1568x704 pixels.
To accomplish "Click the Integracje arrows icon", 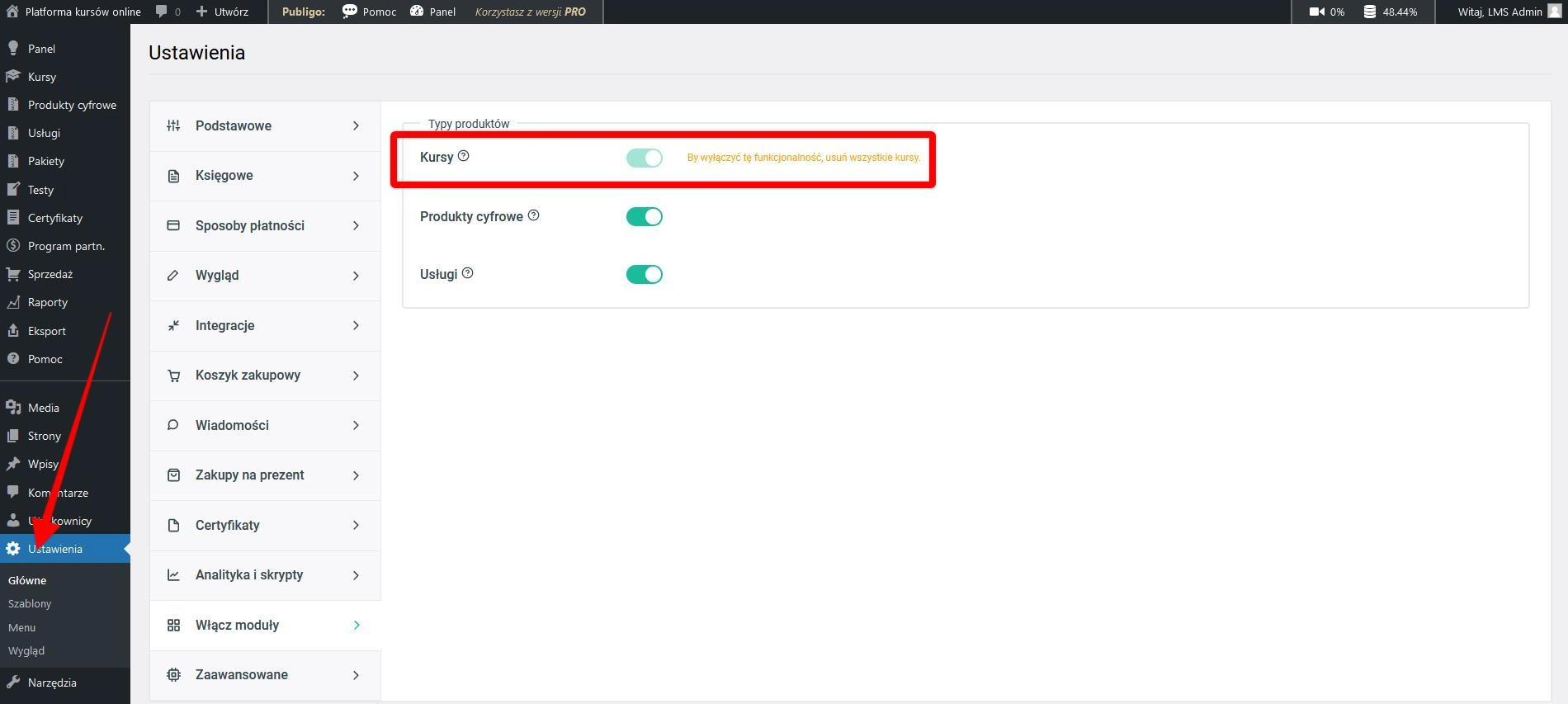I will pyautogui.click(x=173, y=325).
